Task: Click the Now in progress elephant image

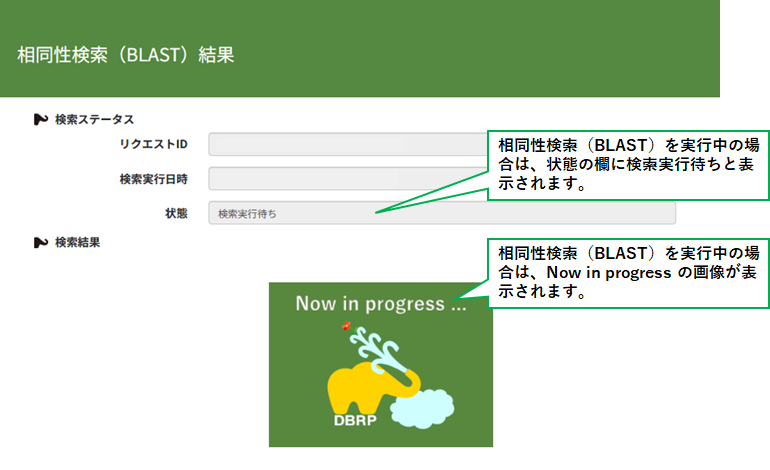Action: coord(381,364)
